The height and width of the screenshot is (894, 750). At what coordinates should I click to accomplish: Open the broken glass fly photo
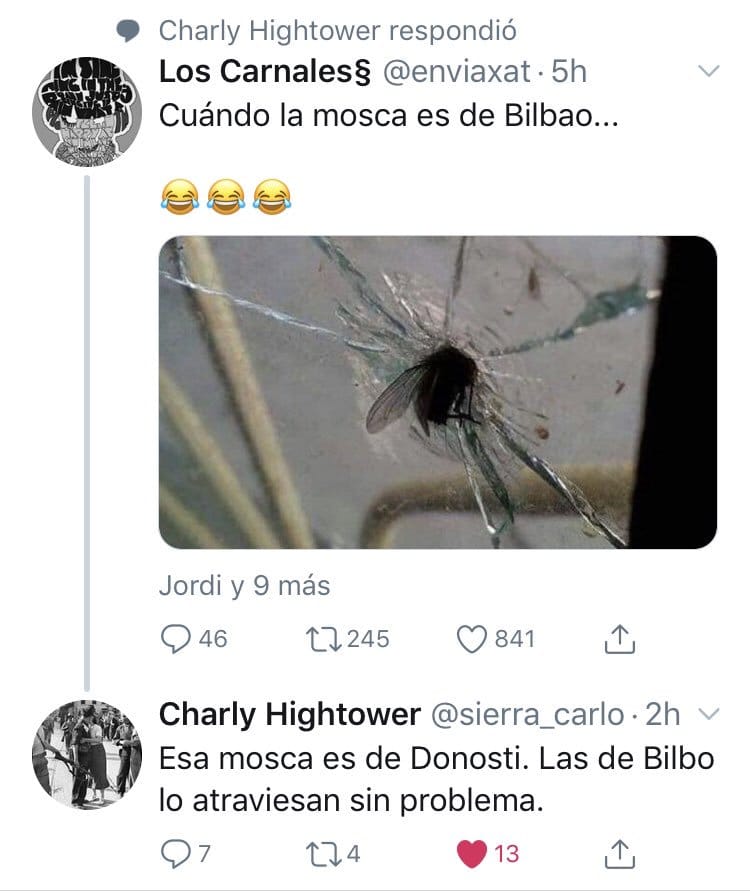[437, 392]
